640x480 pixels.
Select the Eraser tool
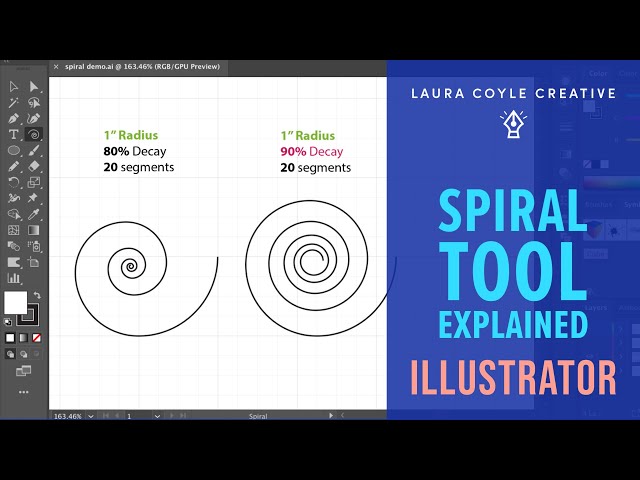point(34,166)
